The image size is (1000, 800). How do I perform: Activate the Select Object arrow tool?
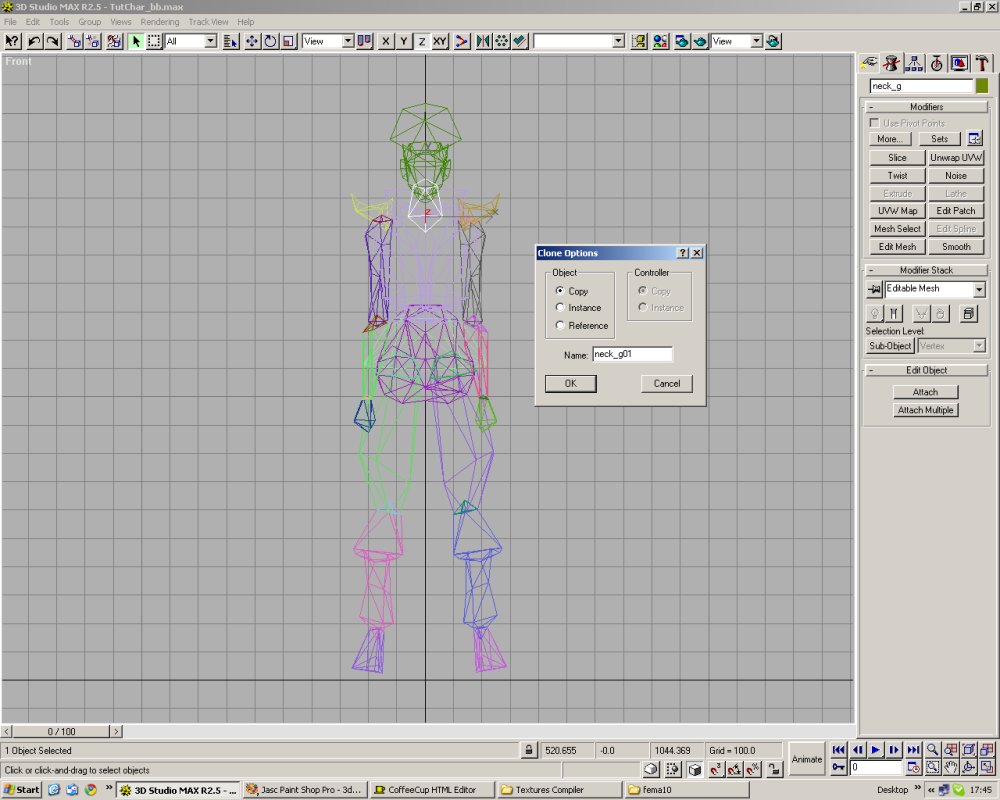click(136, 41)
